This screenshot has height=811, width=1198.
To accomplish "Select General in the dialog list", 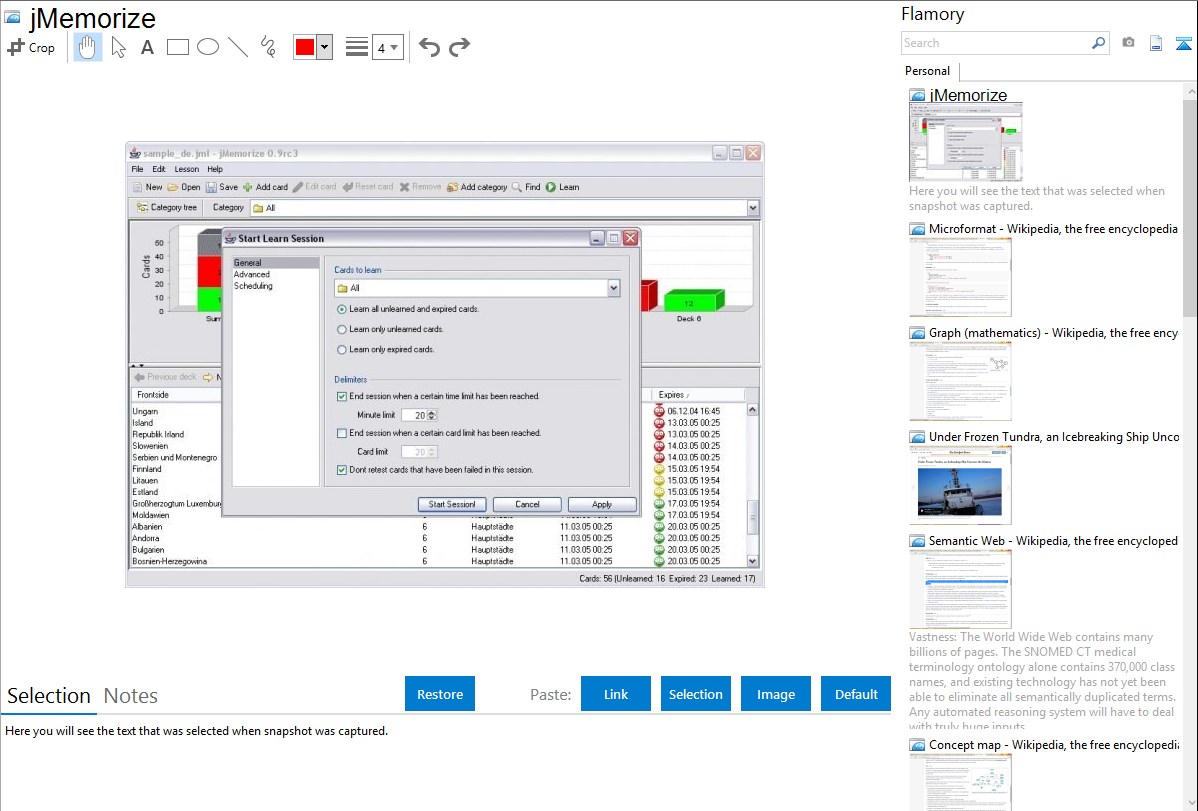I will 276,263.
